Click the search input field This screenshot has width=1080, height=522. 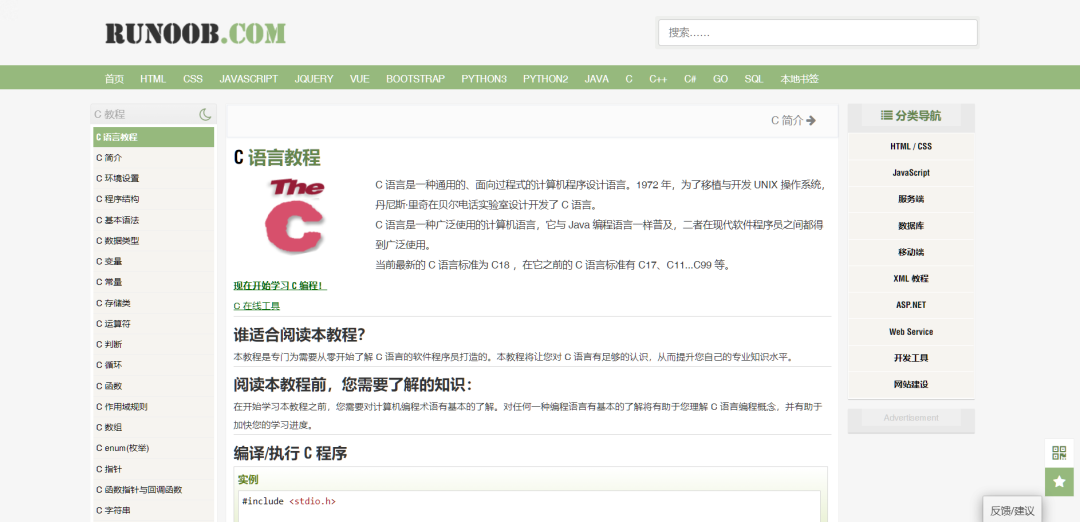[x=817, y=32]
